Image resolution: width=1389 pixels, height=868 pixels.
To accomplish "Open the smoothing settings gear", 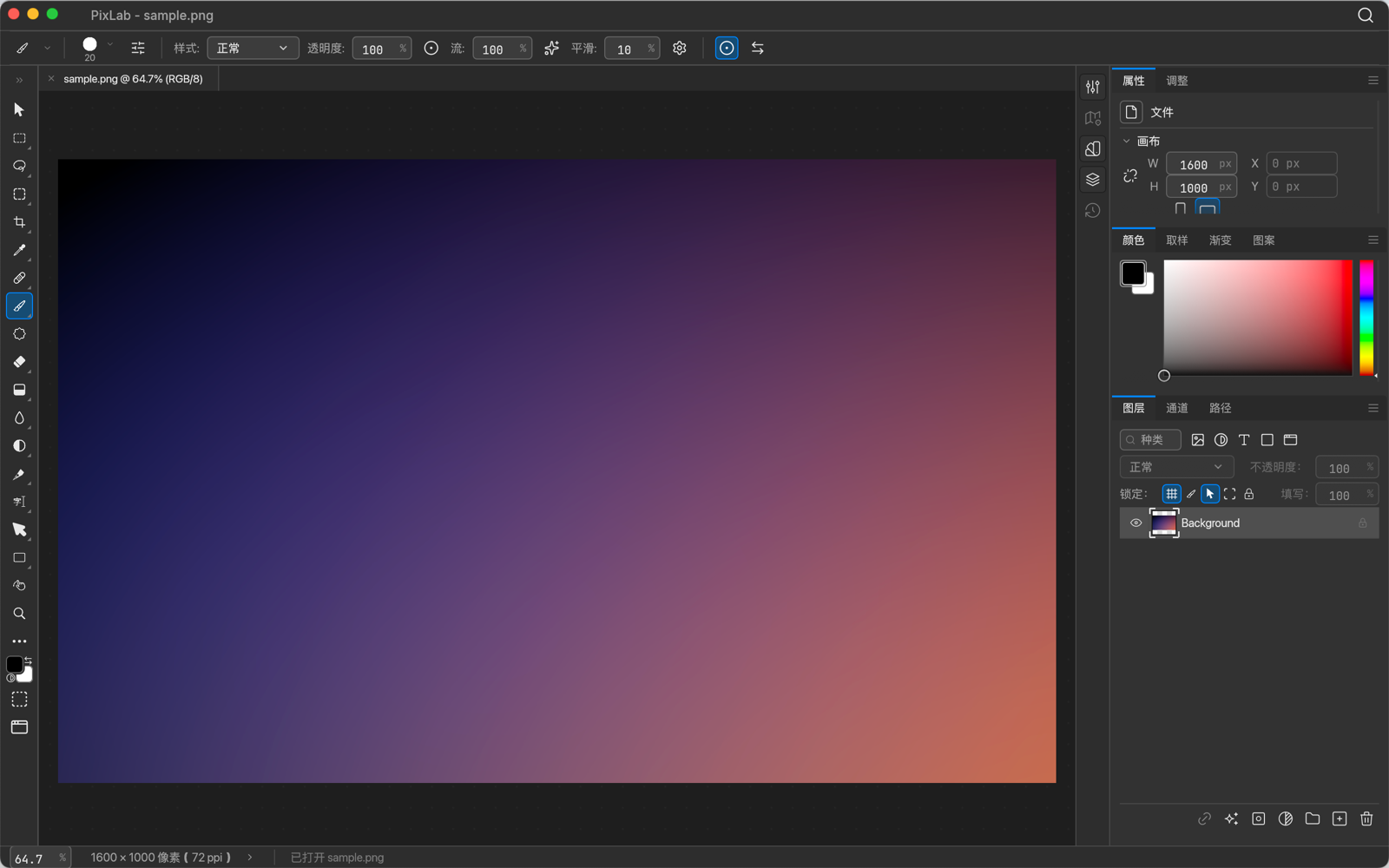I will [680, 49].
